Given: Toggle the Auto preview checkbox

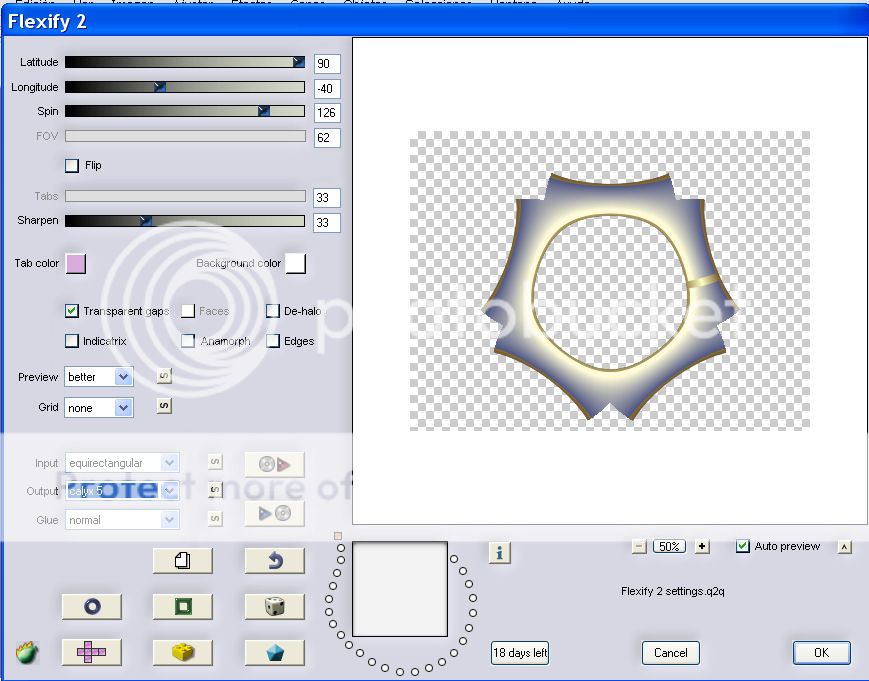Looking at the screenshot, I should tap(742, 546).
